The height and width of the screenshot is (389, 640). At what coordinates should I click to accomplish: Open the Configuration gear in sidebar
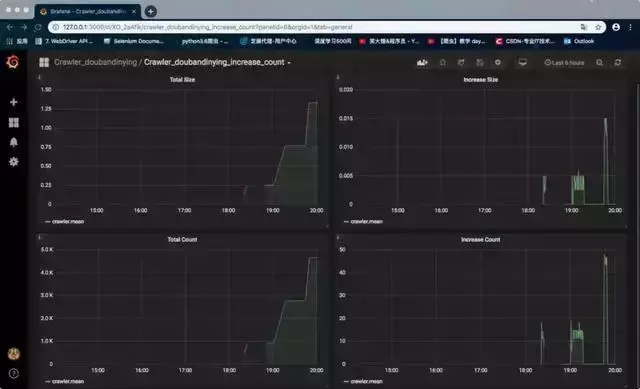coord(13,162)
